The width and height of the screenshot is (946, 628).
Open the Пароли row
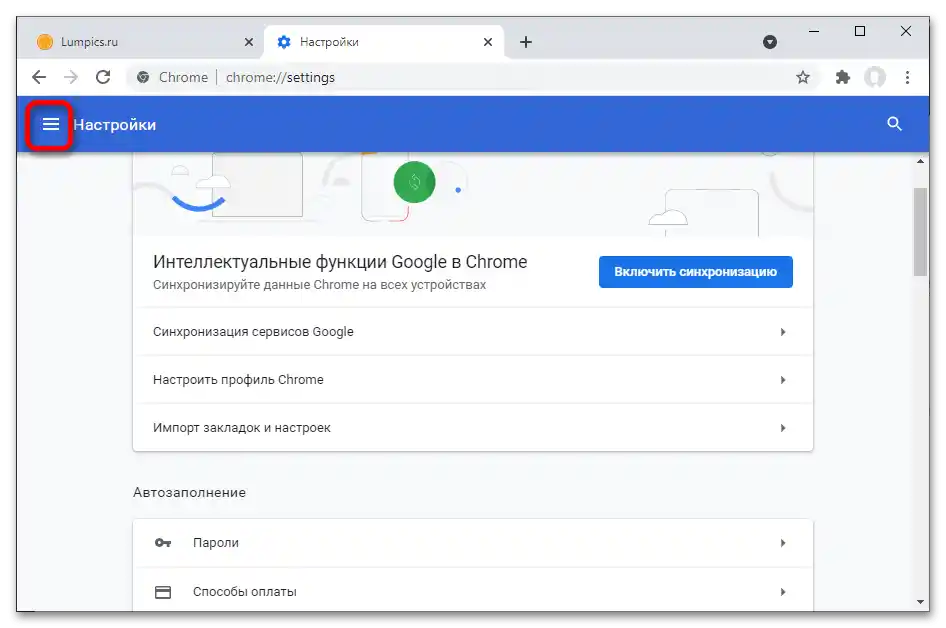(473, 543)
